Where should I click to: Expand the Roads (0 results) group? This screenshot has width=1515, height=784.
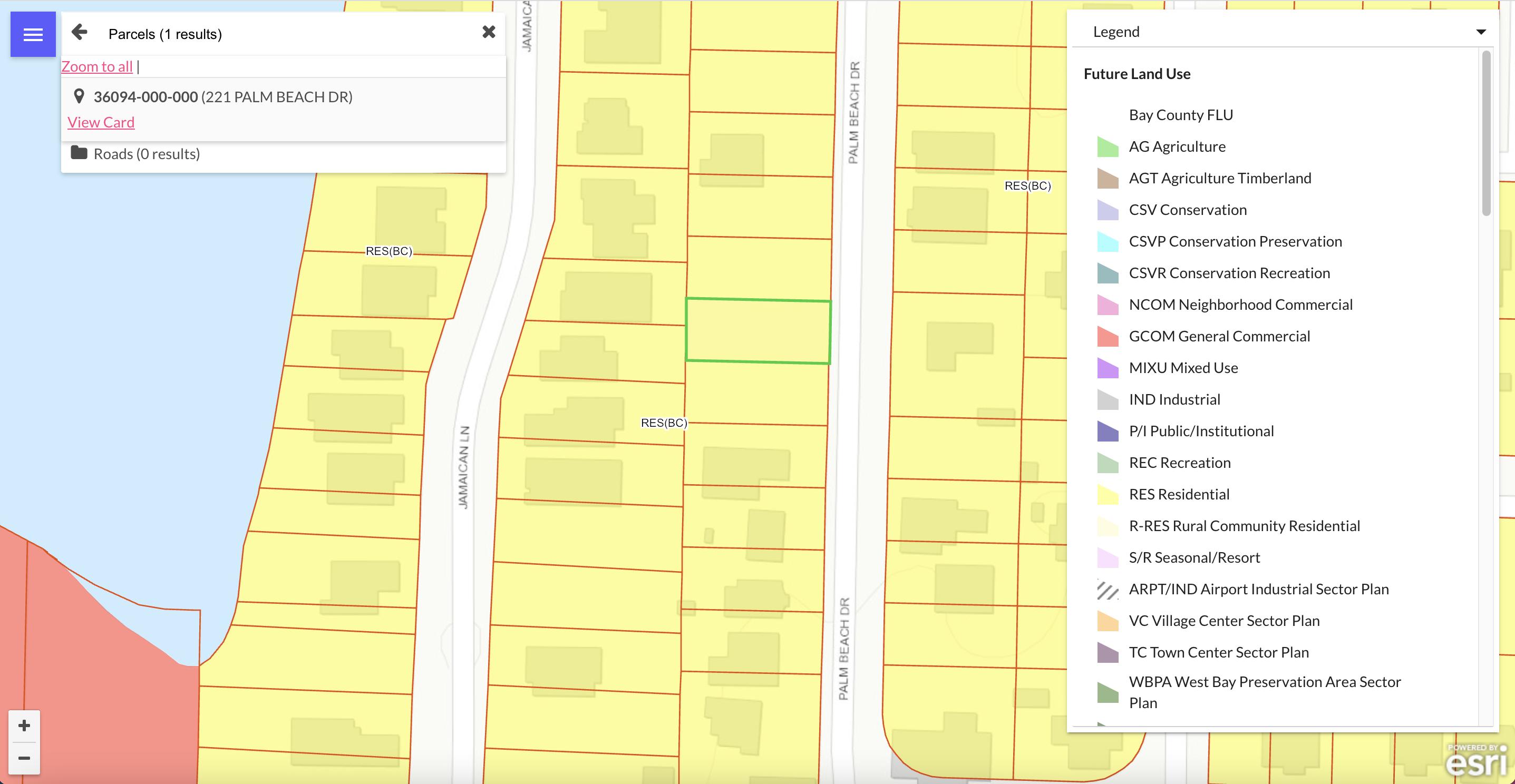coord(147,154)
